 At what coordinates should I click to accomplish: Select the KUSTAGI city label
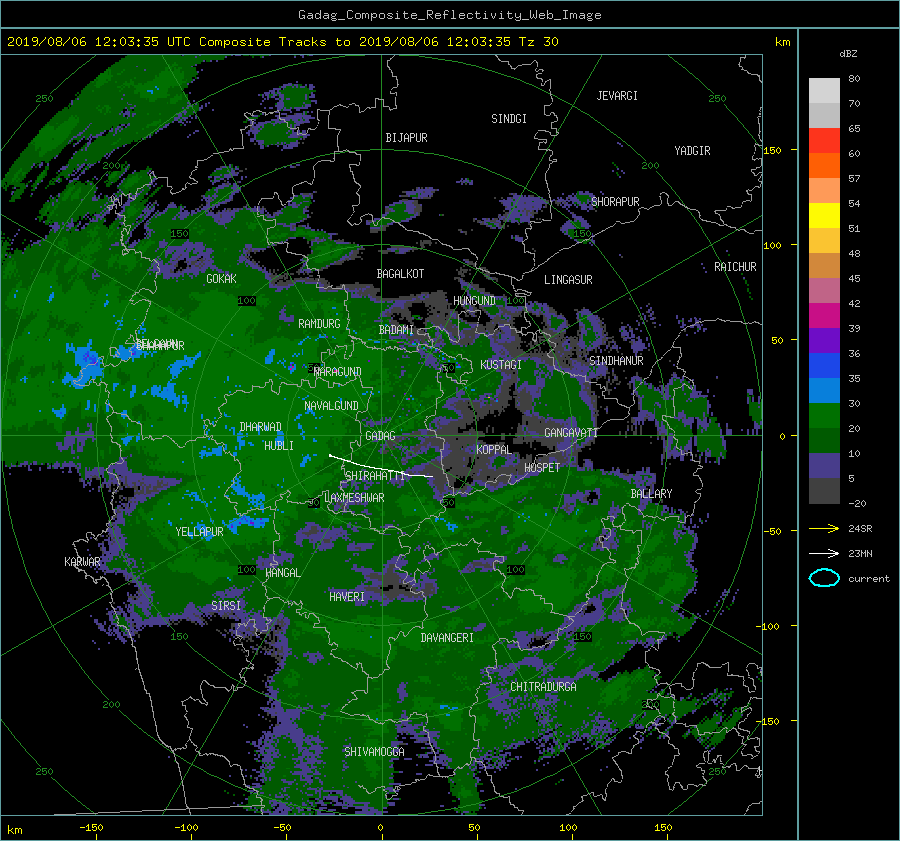coord(501,365)
